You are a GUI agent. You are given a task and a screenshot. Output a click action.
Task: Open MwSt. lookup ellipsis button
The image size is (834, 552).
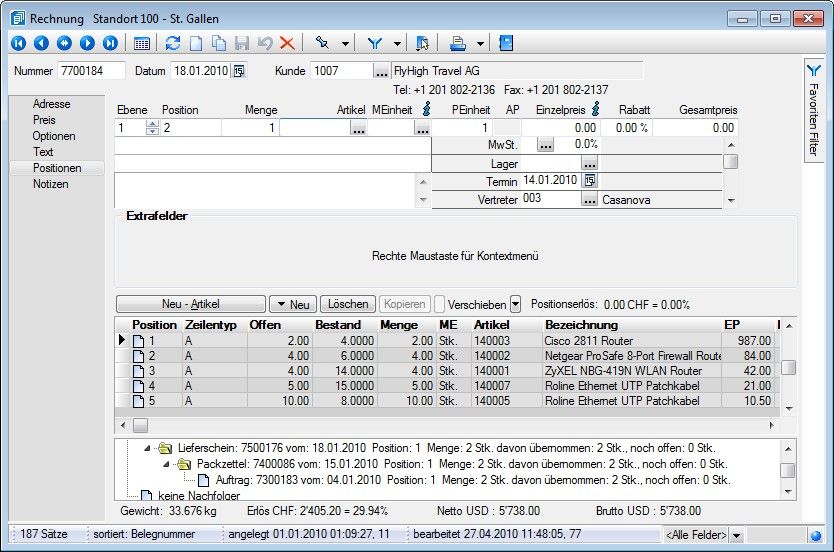[545, 145]
